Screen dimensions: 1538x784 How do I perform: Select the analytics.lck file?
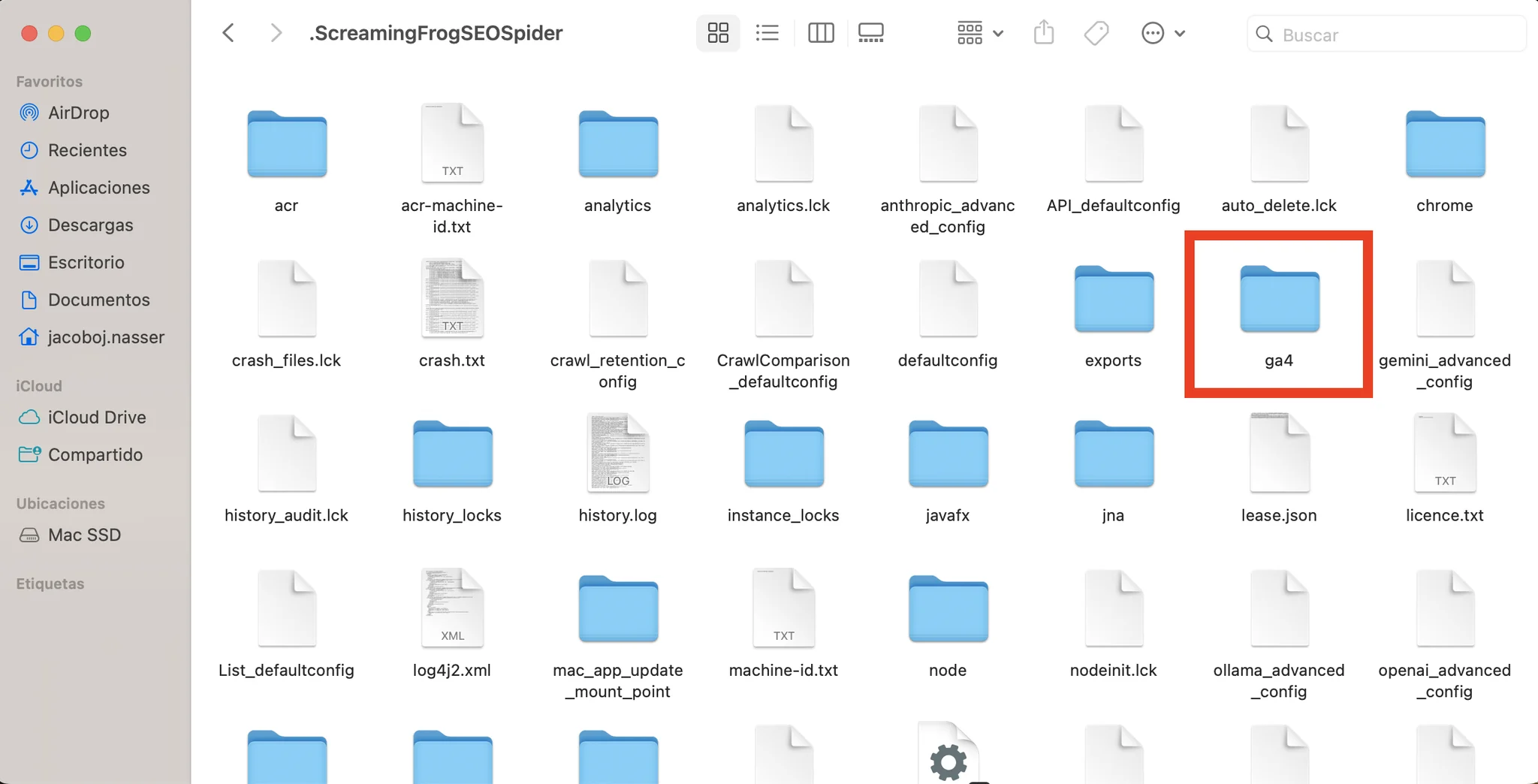point(783,143)
